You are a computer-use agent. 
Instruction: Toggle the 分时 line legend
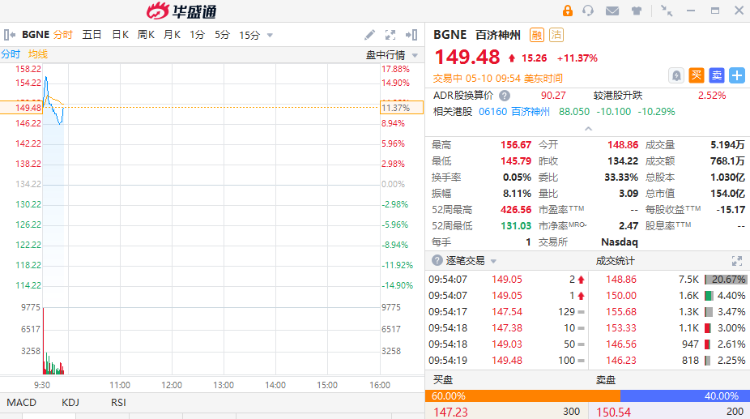point(11,54)
